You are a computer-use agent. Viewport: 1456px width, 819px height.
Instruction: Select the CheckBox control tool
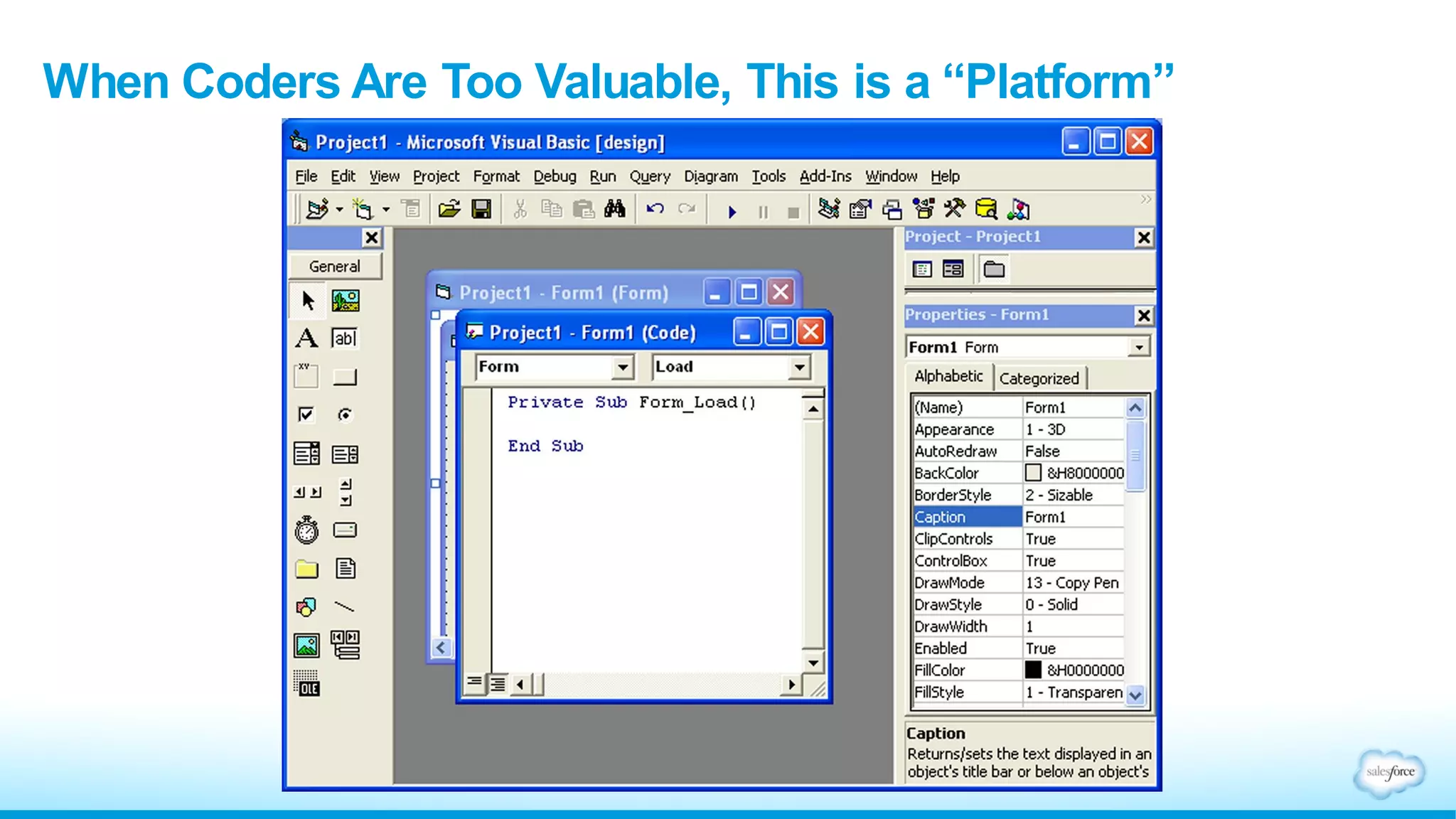click(x=306, y=414)
